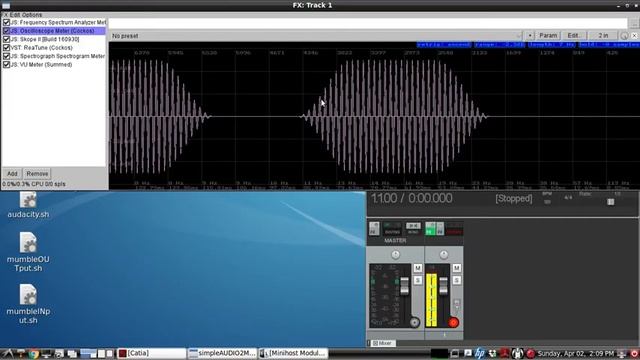The image size is (640, 360).
Task: Bypass VST: ReaTune (Cockos) via its checkbox
Action: 6,48
